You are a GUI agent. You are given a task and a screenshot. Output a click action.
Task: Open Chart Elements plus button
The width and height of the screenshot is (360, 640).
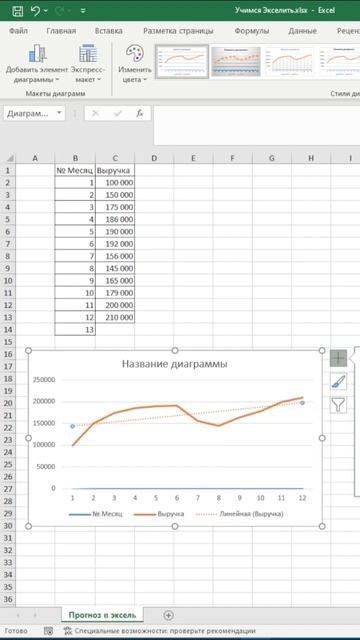[x=338, y=358]
